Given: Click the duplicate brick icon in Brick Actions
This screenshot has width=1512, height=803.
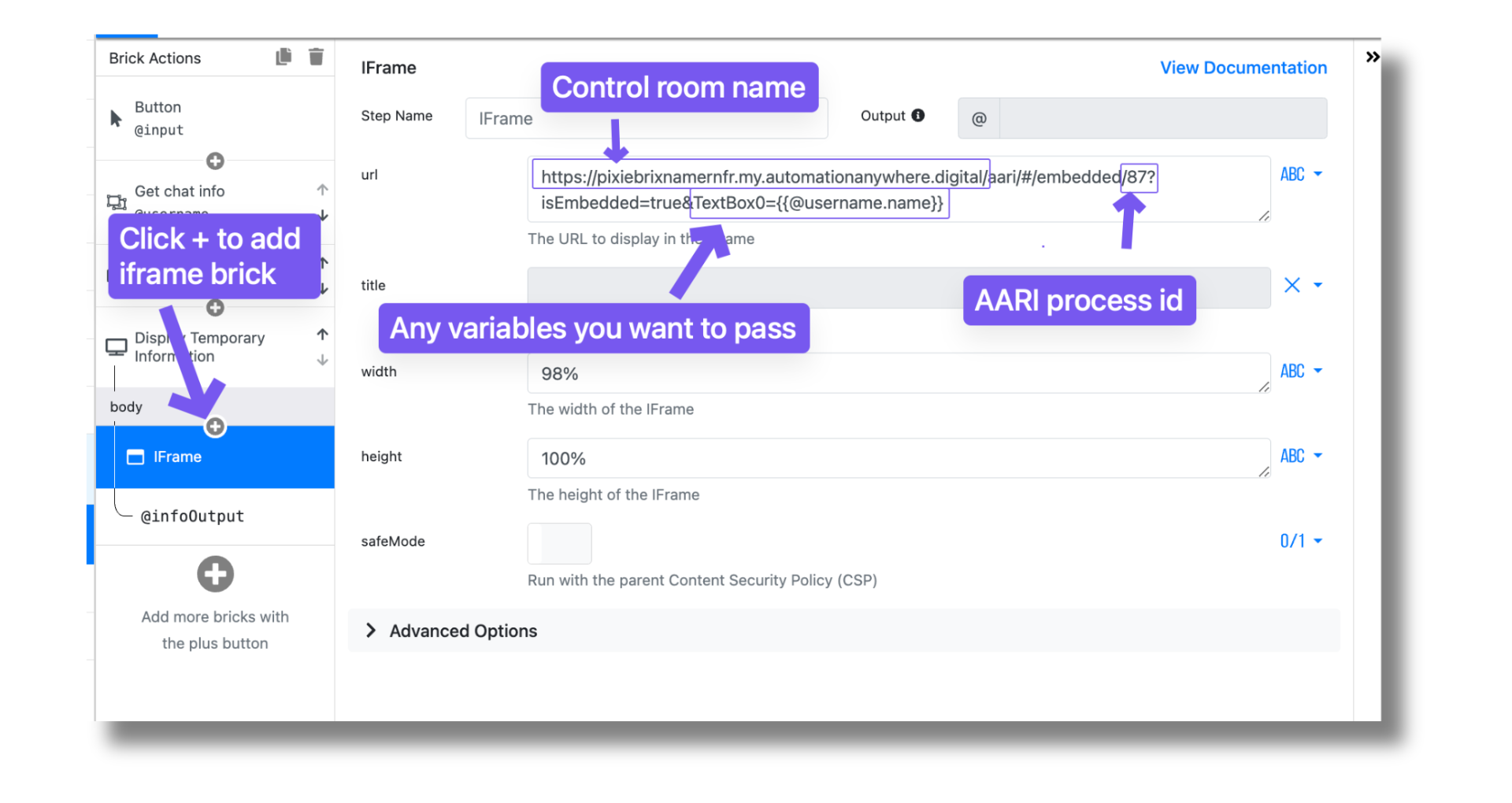Looking at the screenshot, I should [283, 56].
